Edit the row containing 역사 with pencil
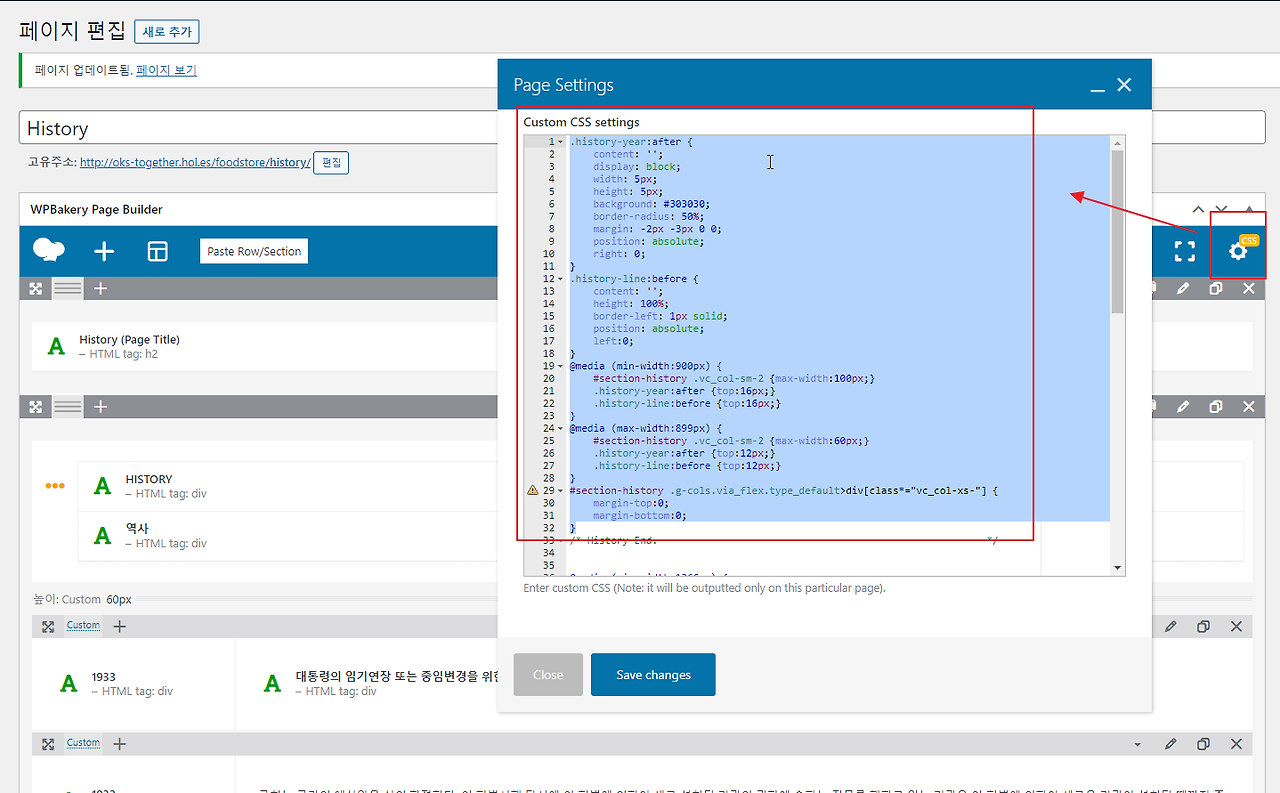The width and height of the screenshot is (1280, 793). (x=1183, y=407)
